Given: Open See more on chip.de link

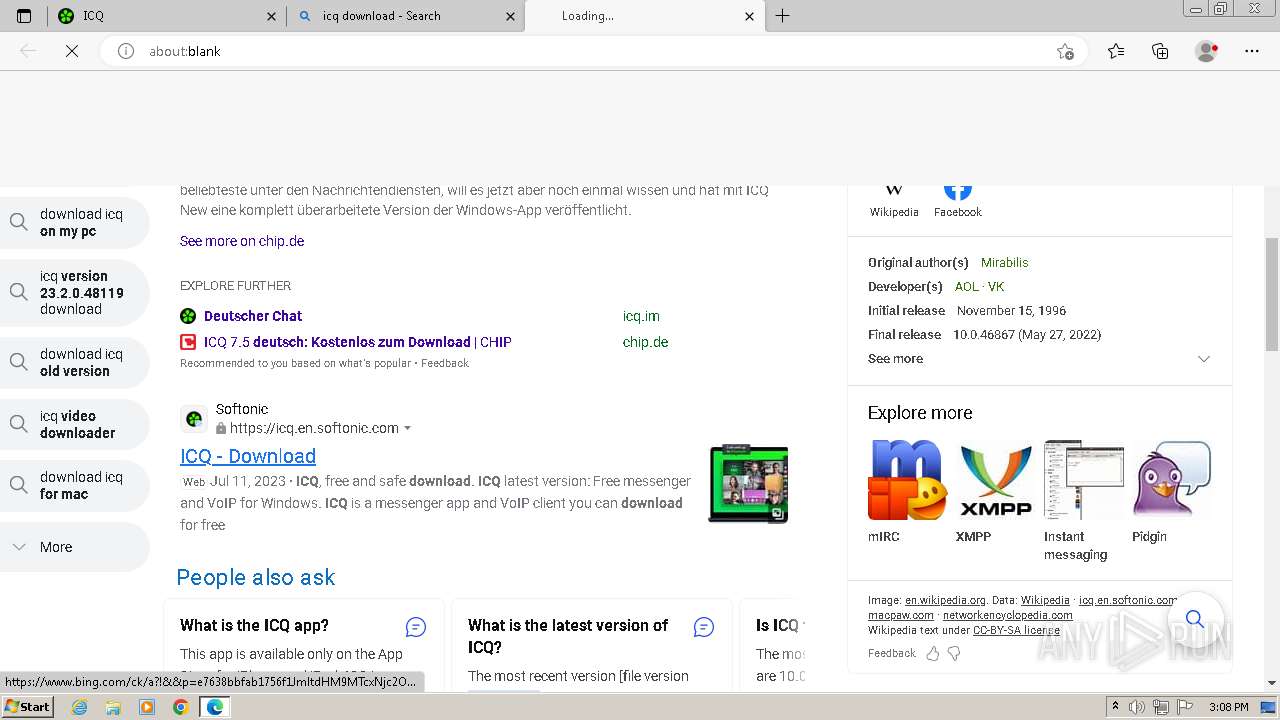Looking at the screenshot, I should tap(242, 241).
